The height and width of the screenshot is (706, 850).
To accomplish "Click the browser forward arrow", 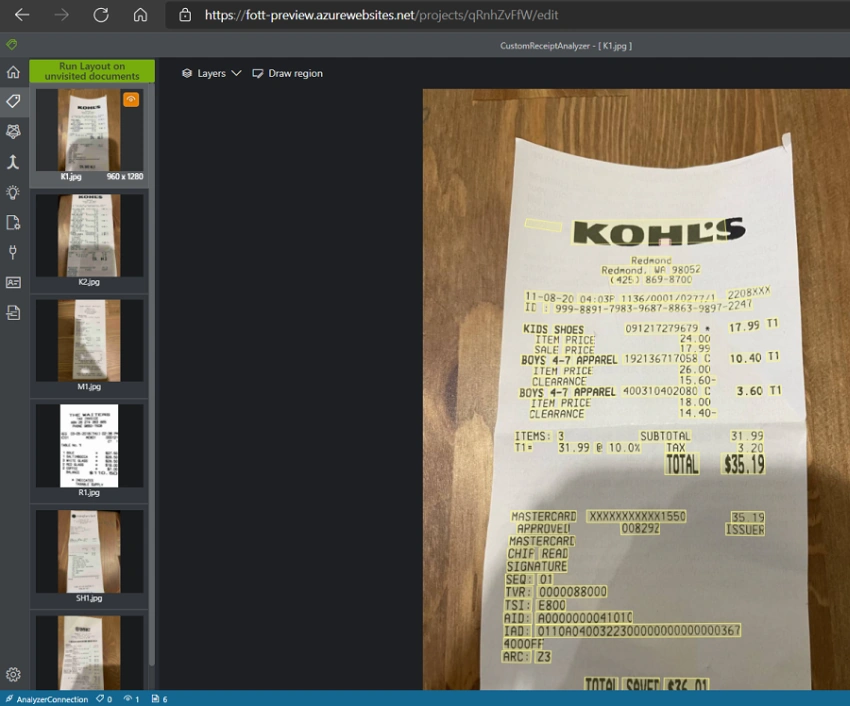I will 61,15.
